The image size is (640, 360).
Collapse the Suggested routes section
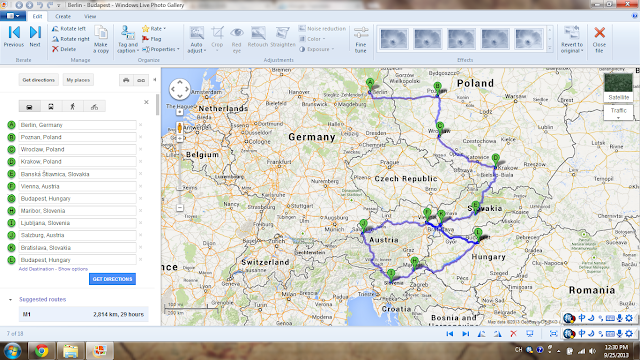pos(10,300)
